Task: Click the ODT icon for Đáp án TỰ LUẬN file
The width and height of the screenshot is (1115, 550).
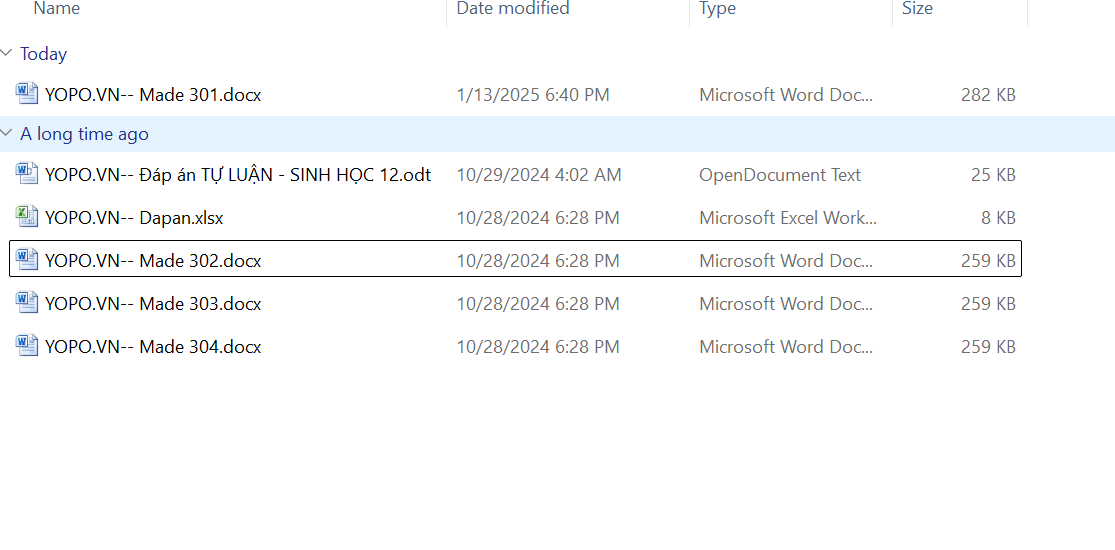Action: 27,174
